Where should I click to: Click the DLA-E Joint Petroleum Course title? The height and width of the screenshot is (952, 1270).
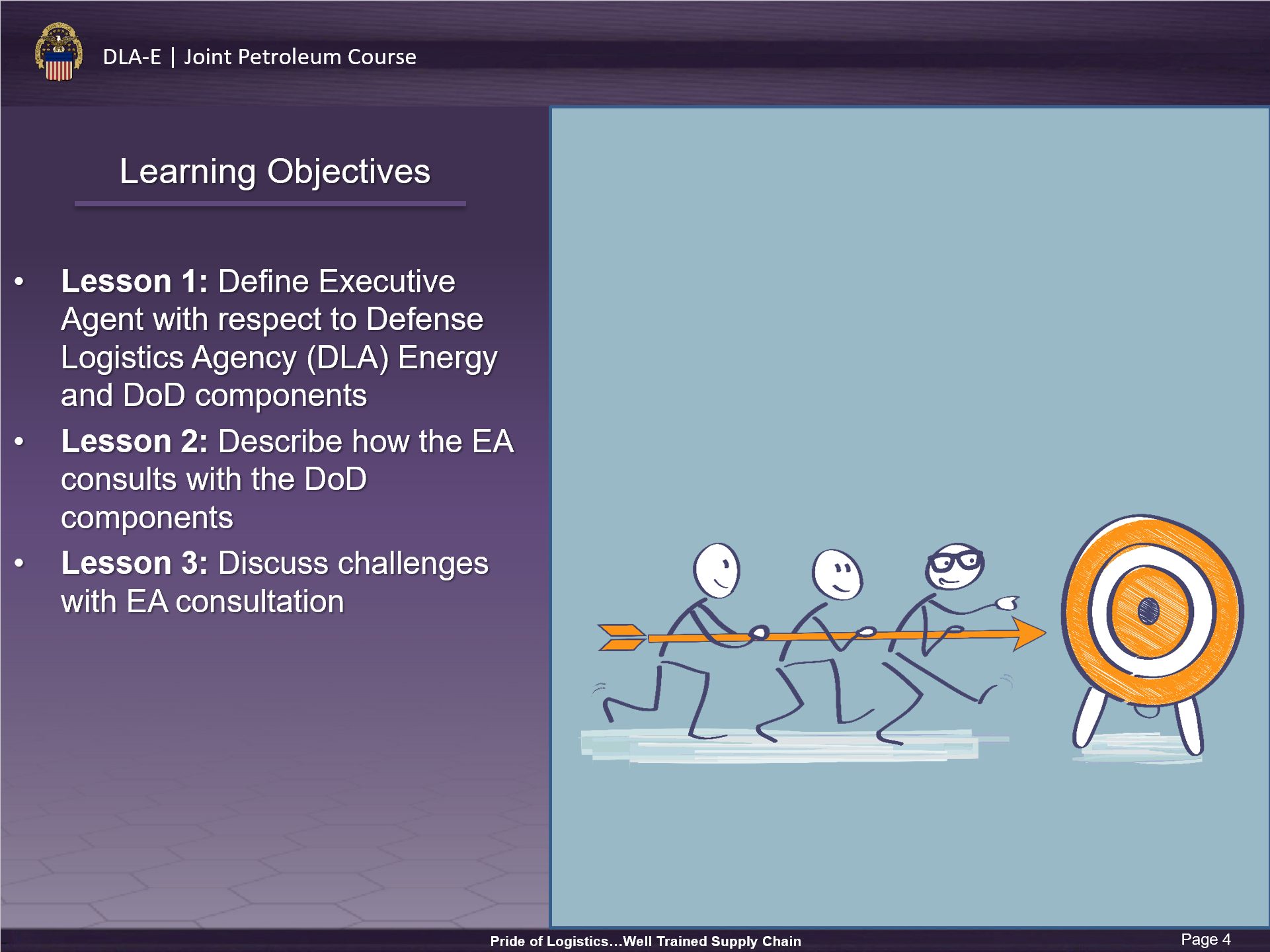(259, 57)
